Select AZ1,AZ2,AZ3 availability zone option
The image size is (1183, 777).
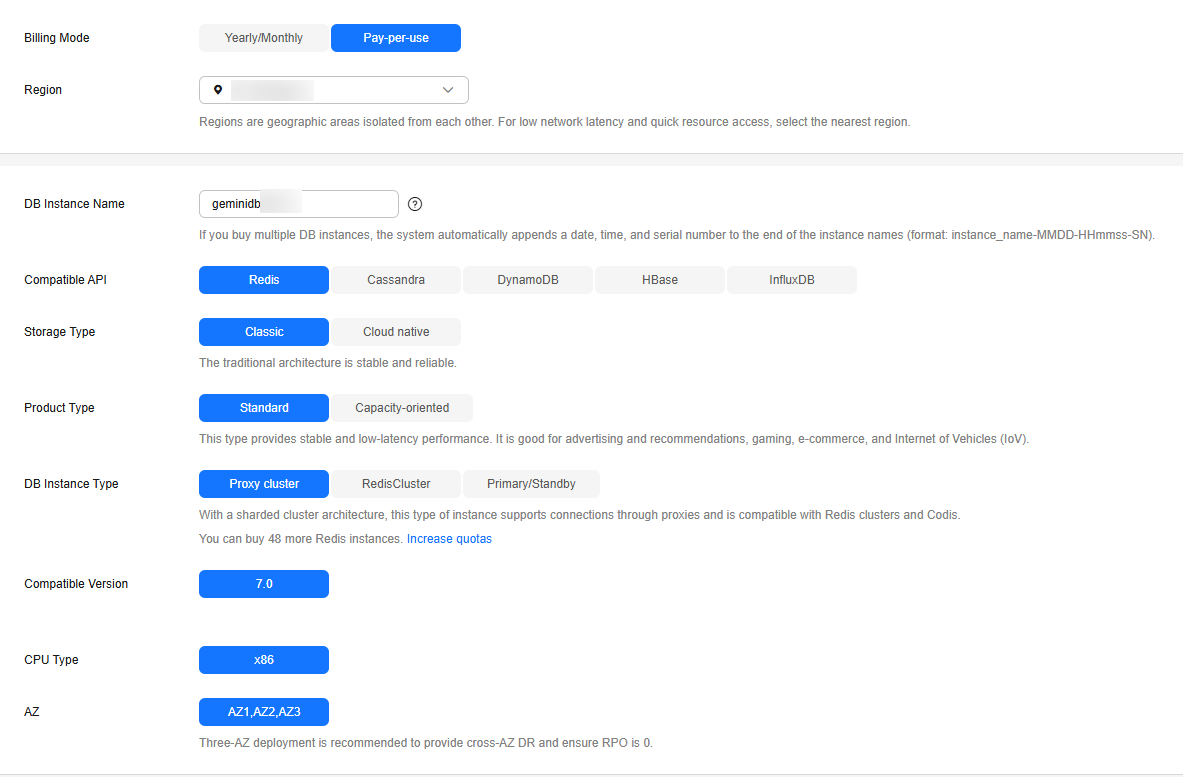pos(264,712)
